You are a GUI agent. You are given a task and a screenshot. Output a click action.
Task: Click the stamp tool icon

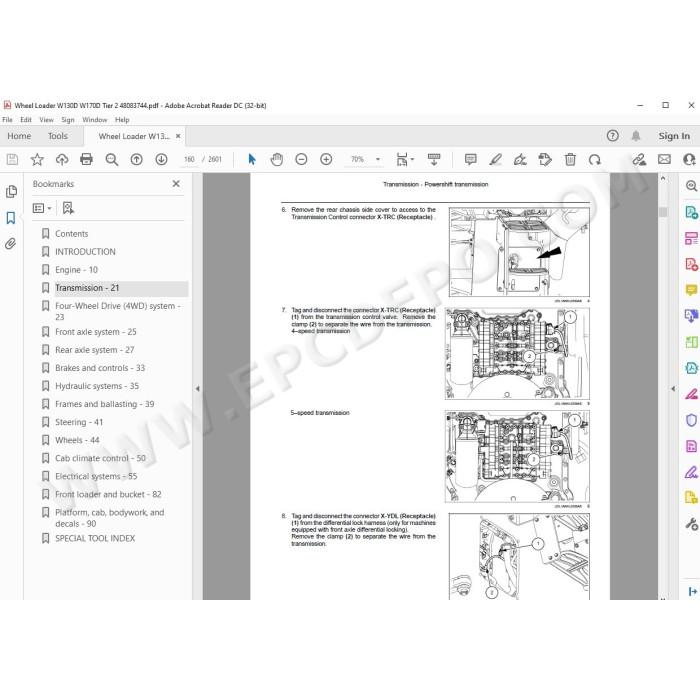[545, 159]
